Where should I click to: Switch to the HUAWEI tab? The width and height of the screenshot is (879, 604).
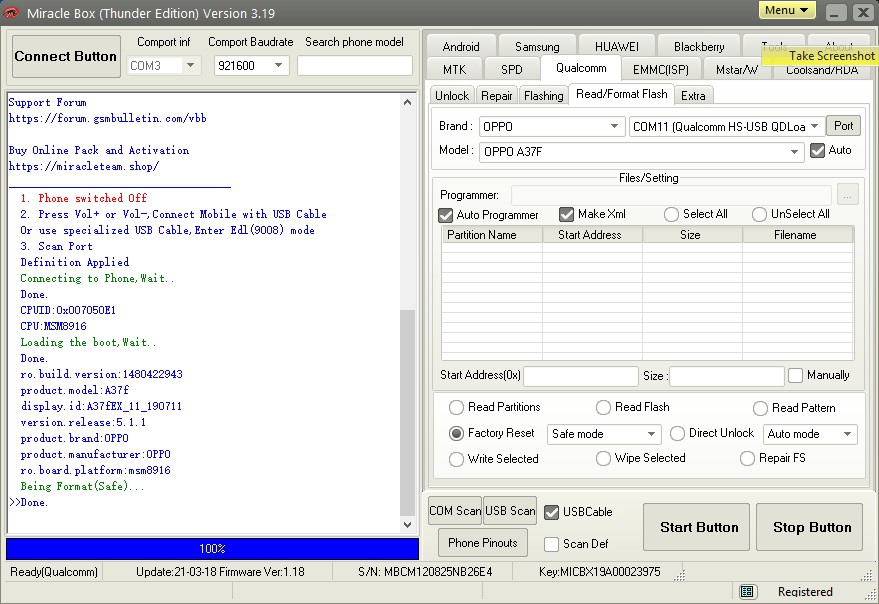pyautogui.click(x=617, y=47)
